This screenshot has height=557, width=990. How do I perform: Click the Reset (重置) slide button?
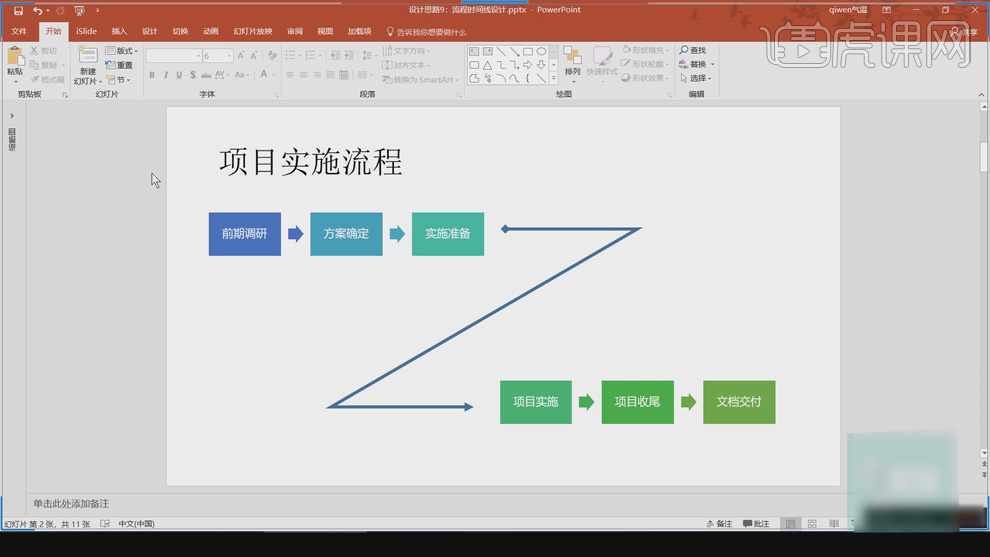119,65
